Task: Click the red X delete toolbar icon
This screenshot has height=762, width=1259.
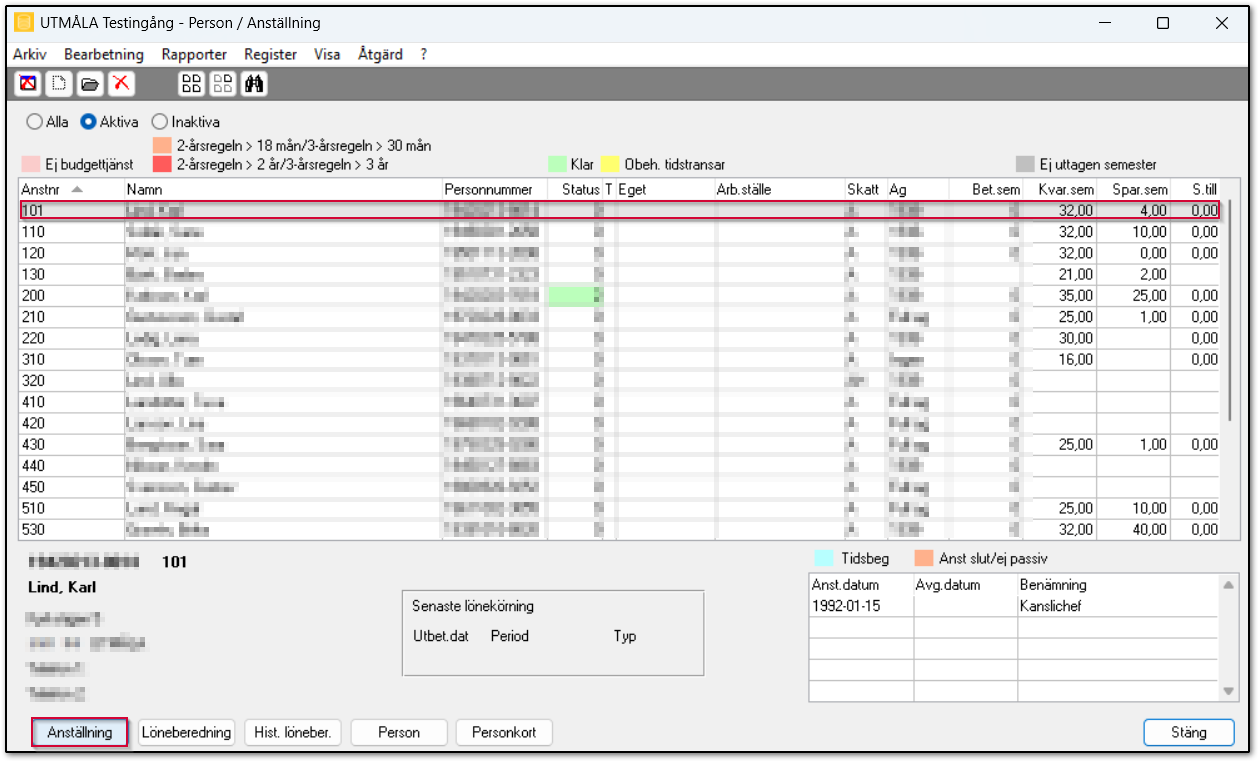Action: pyautogui.click(x=121, y=84)
